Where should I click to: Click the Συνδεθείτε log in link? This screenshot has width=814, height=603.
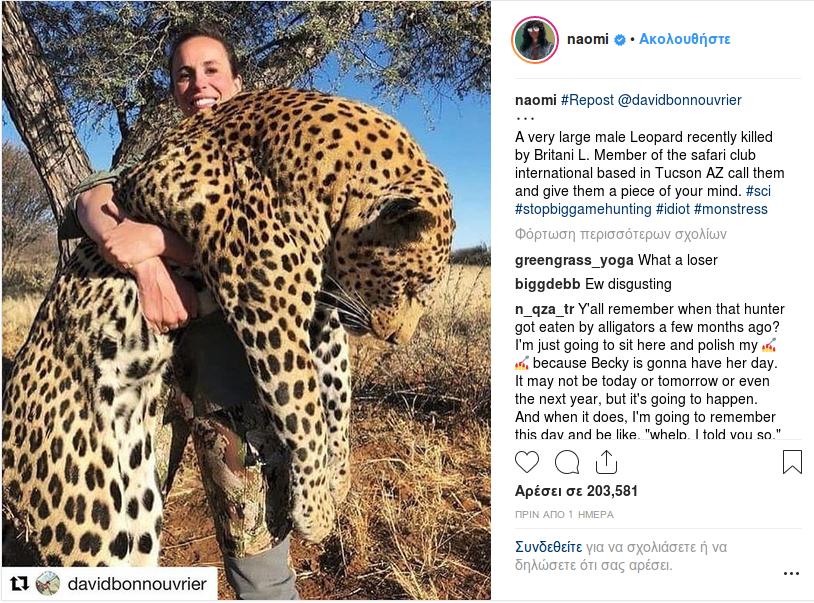pyautogui.click(x=548, y=547)
